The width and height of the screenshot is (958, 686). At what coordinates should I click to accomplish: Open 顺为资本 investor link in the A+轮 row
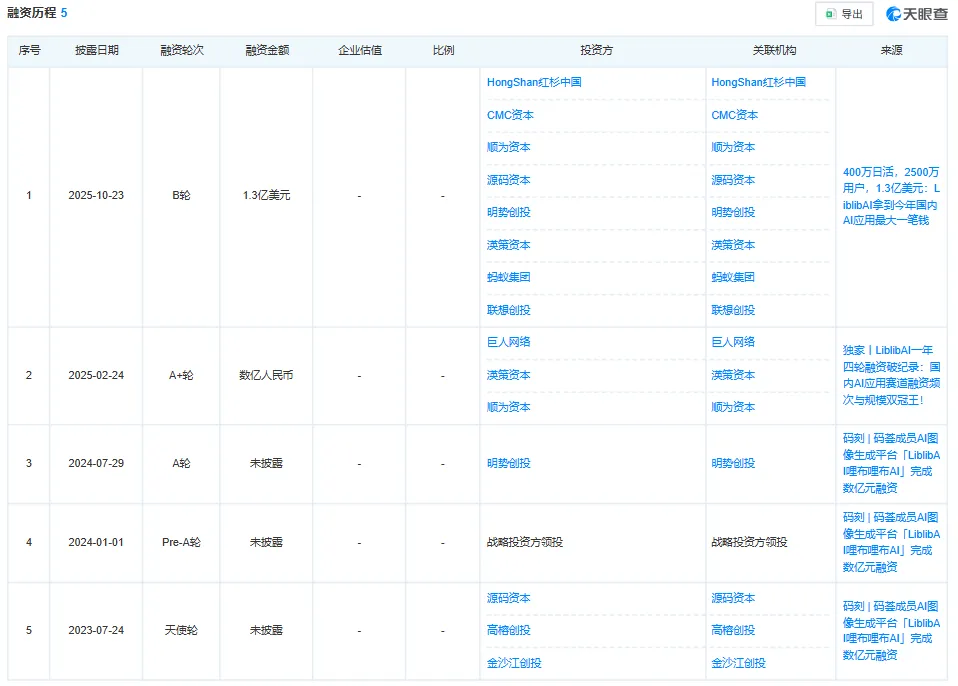(x=508, y=407)
